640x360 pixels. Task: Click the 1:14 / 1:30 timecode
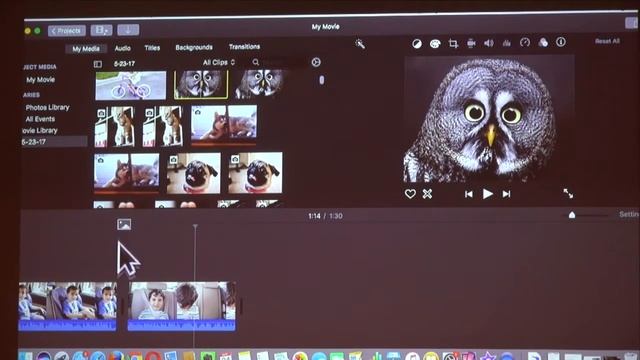325,216
